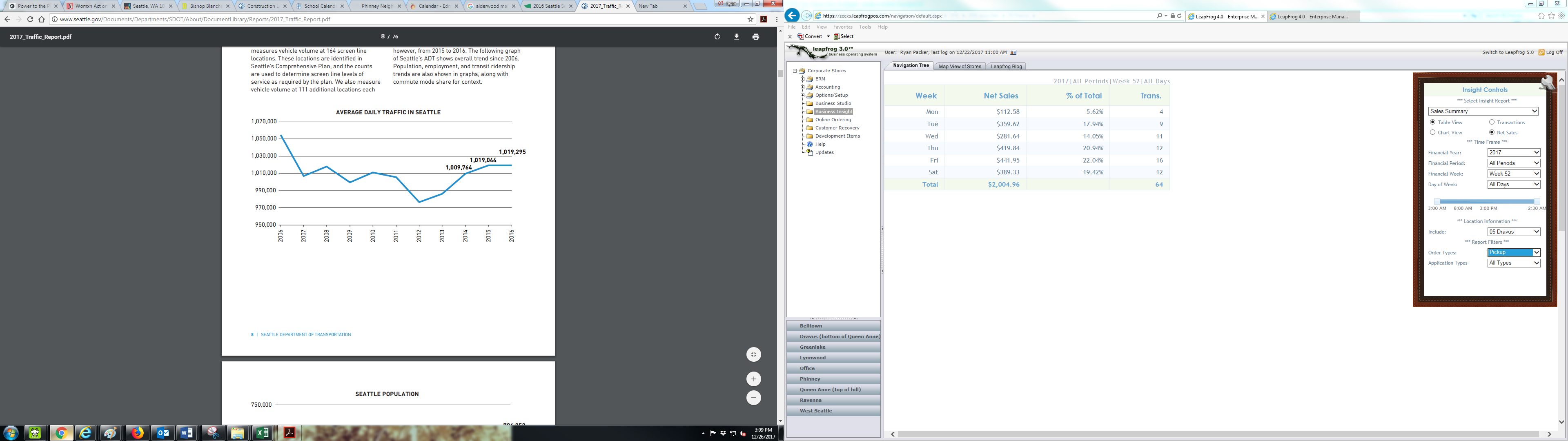The width and height of the screenshot is (1568, 441).
Task: Click the Log Off icon
Action: tap(1541, 52)
